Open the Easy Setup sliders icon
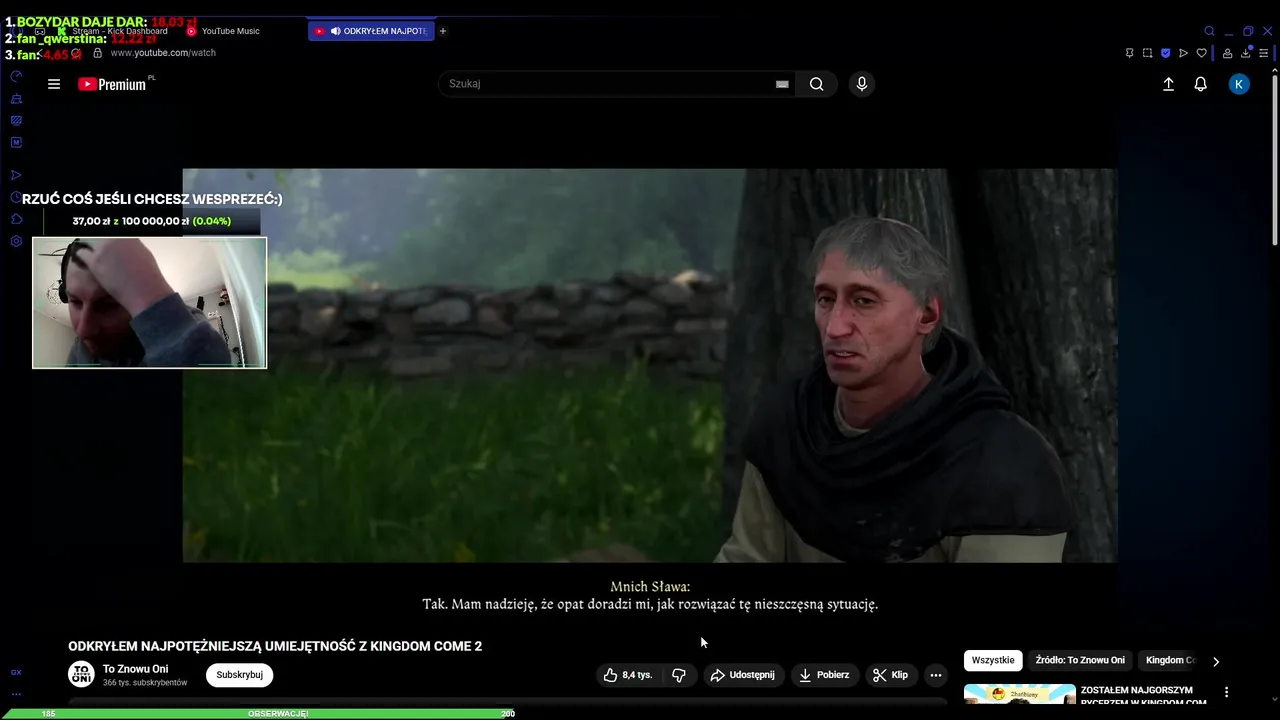 (1265, 53)
